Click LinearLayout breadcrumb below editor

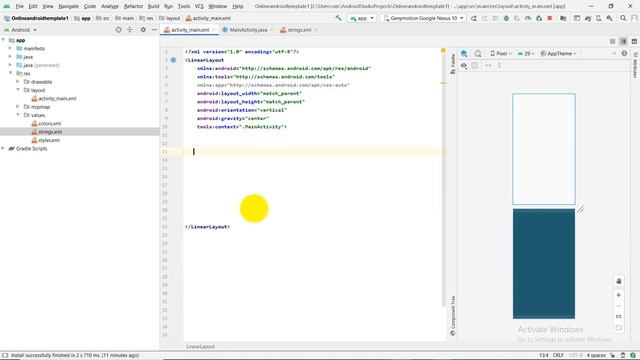coord(200,347)
